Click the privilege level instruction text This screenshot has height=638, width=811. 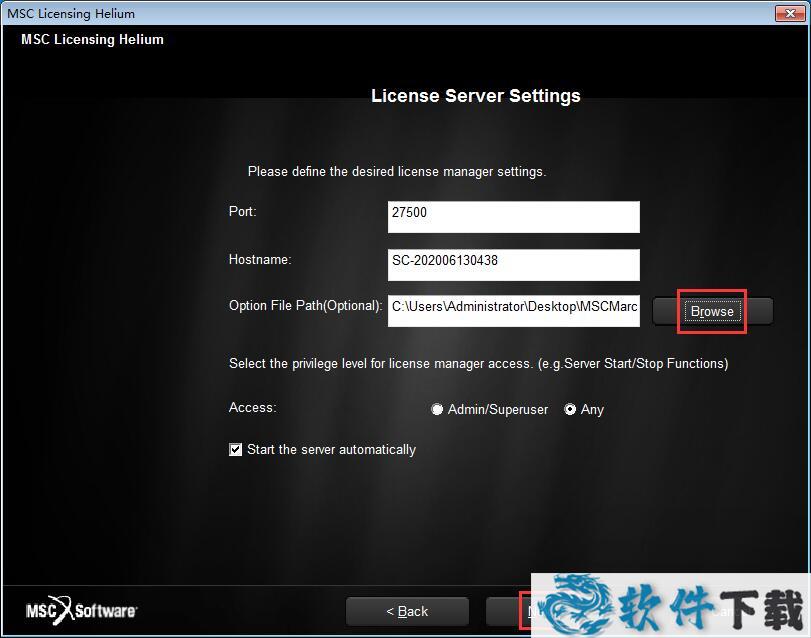click(x=478, y=364)
